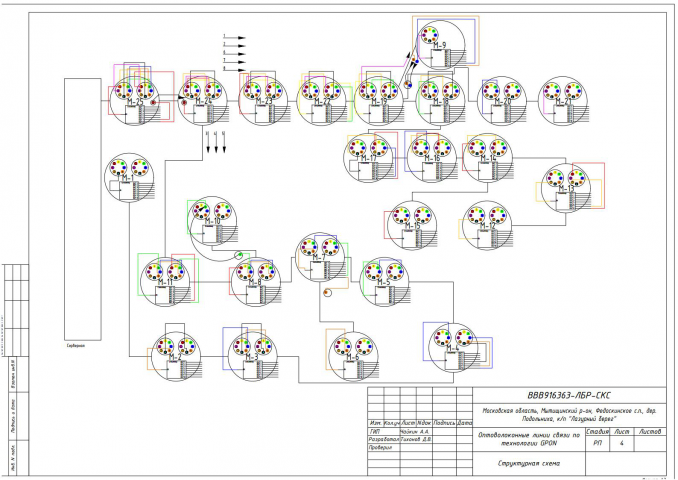Click the M-23 node label

(264, 102)
